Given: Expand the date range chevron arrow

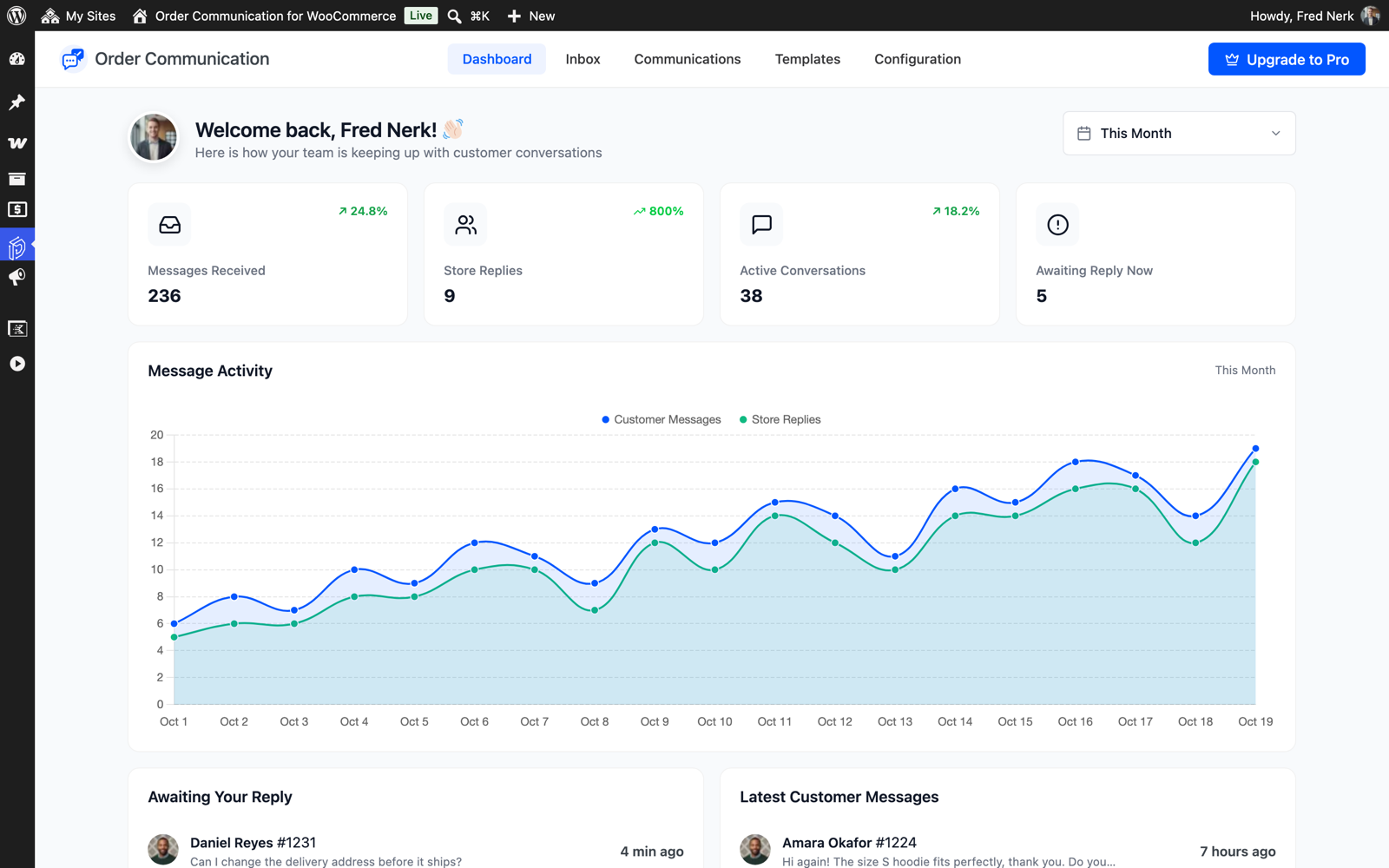Looking at the screenshot, I should coord(1275,133).
